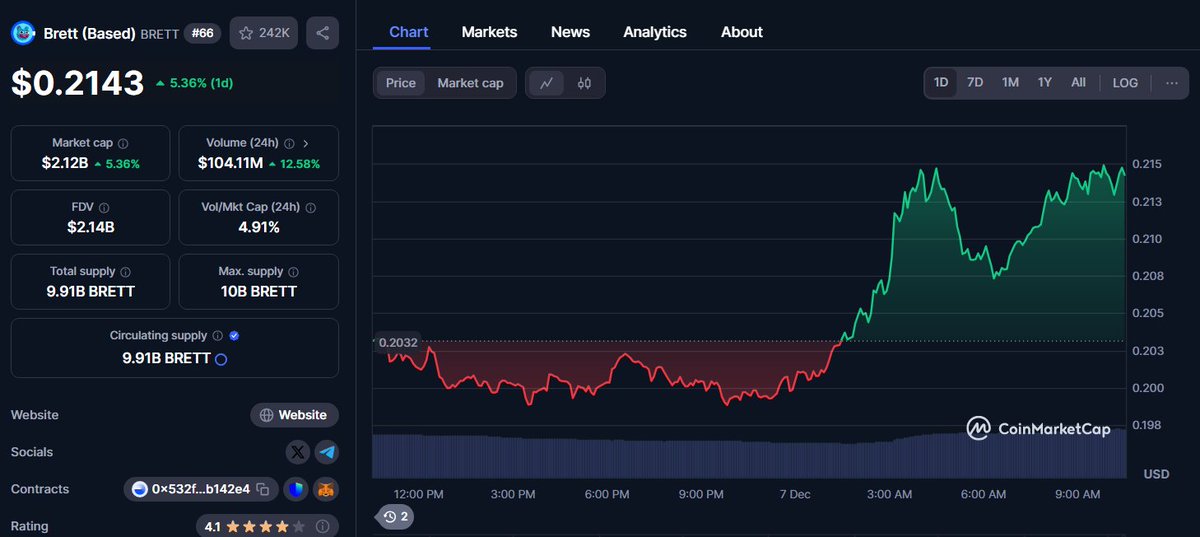
Task: Click the 4.91% Vol/Mkt Cap value
Action: [259, 227]
